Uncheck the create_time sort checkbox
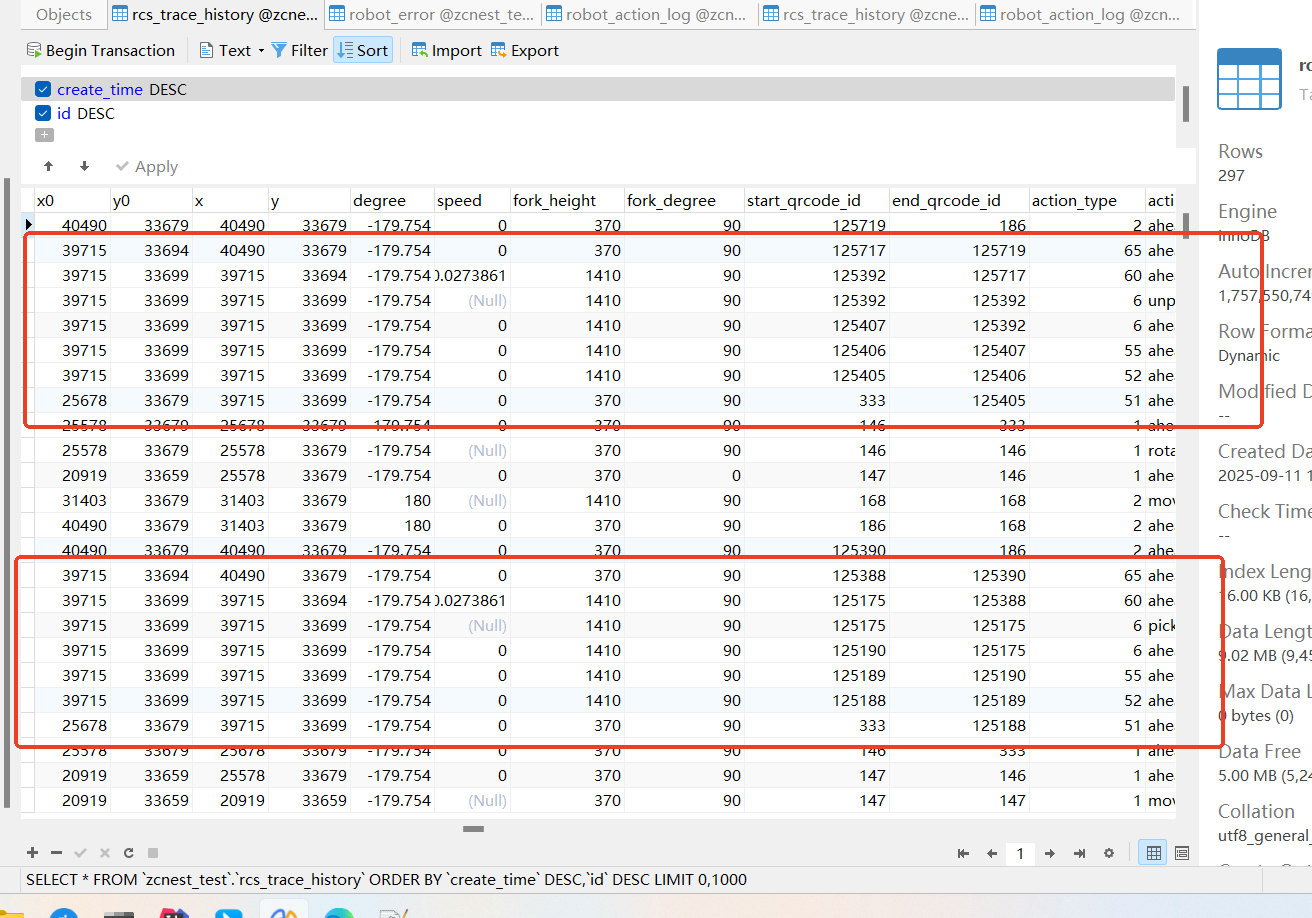The image size is (1312, 918). (x=43, y=89)
